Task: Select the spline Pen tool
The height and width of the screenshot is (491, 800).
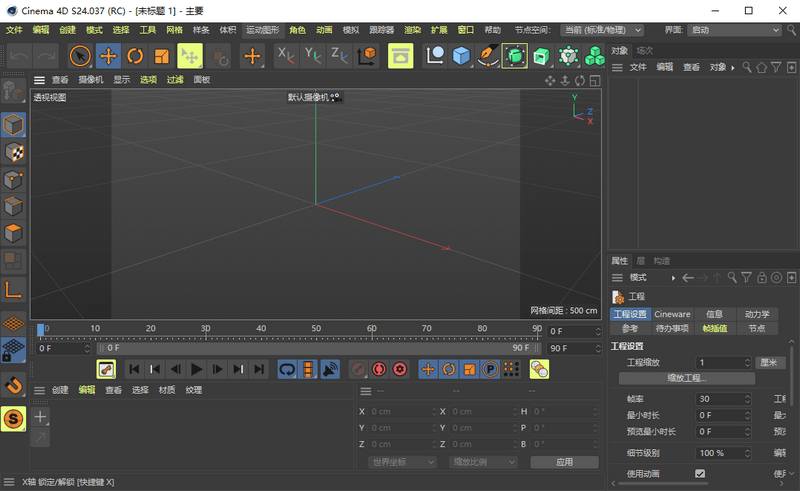Action: pos(488,56)
